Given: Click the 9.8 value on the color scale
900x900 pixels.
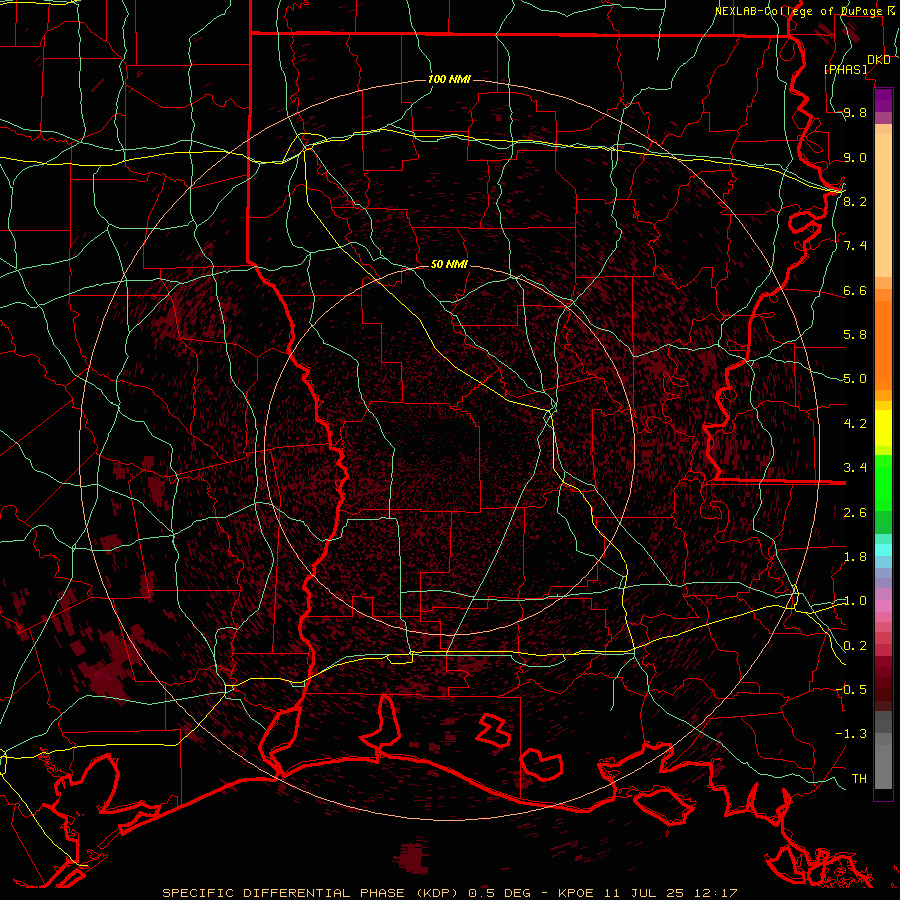Looking at the screenshot, I should (855, 112).
